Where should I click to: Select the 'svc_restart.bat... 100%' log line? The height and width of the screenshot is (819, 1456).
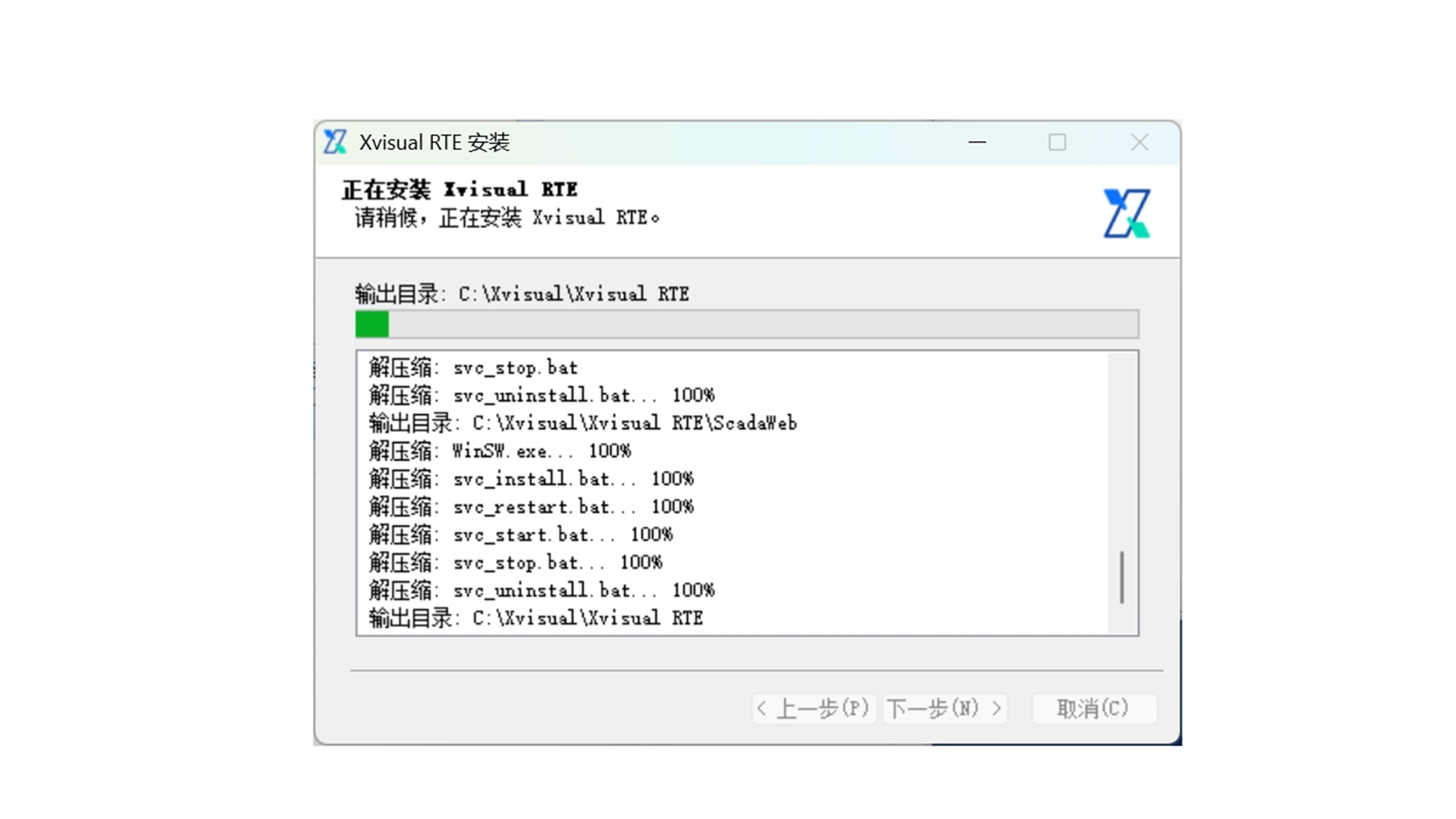point(531,507)
